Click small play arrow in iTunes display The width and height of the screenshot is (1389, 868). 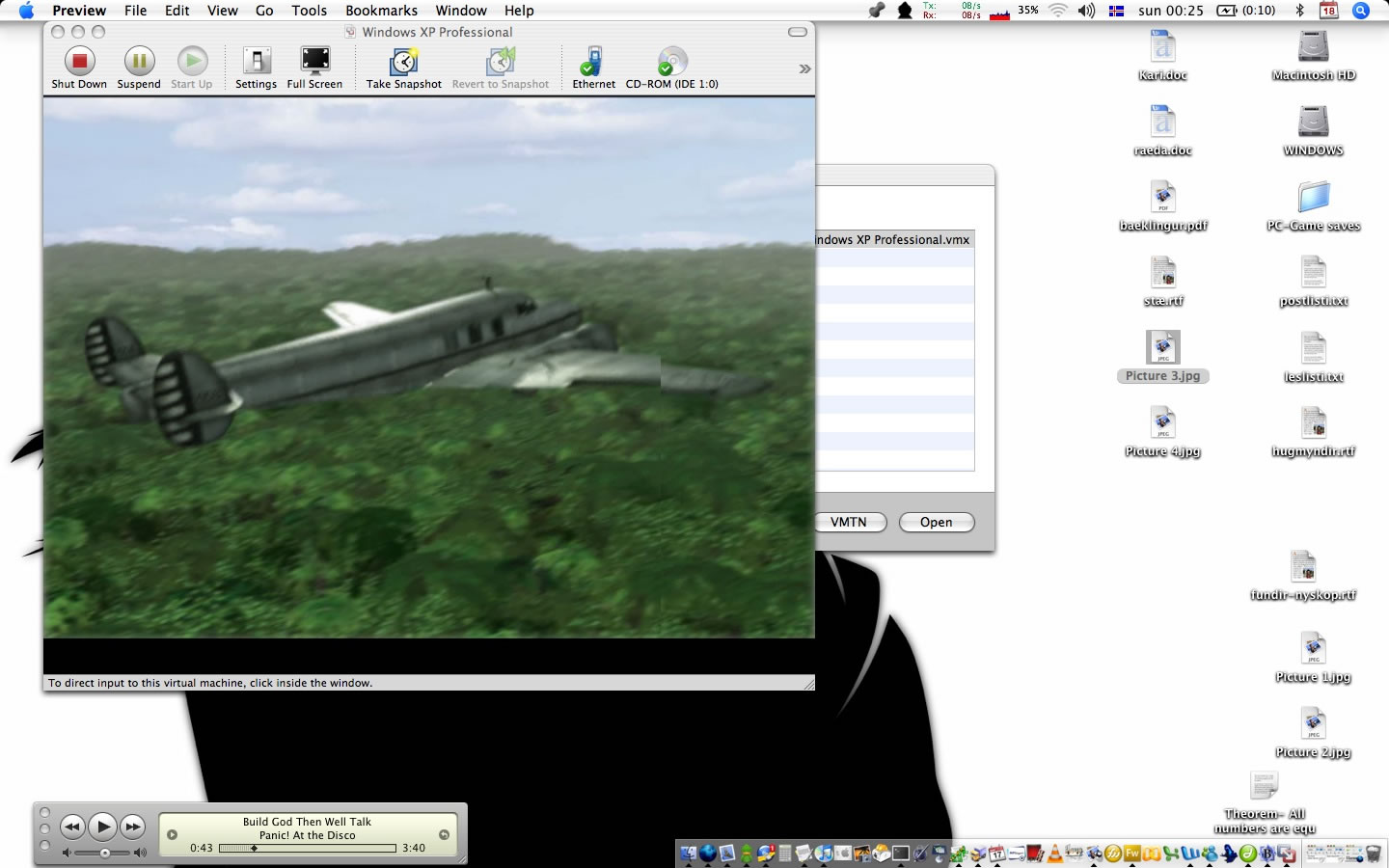click(x=172, y=835)
